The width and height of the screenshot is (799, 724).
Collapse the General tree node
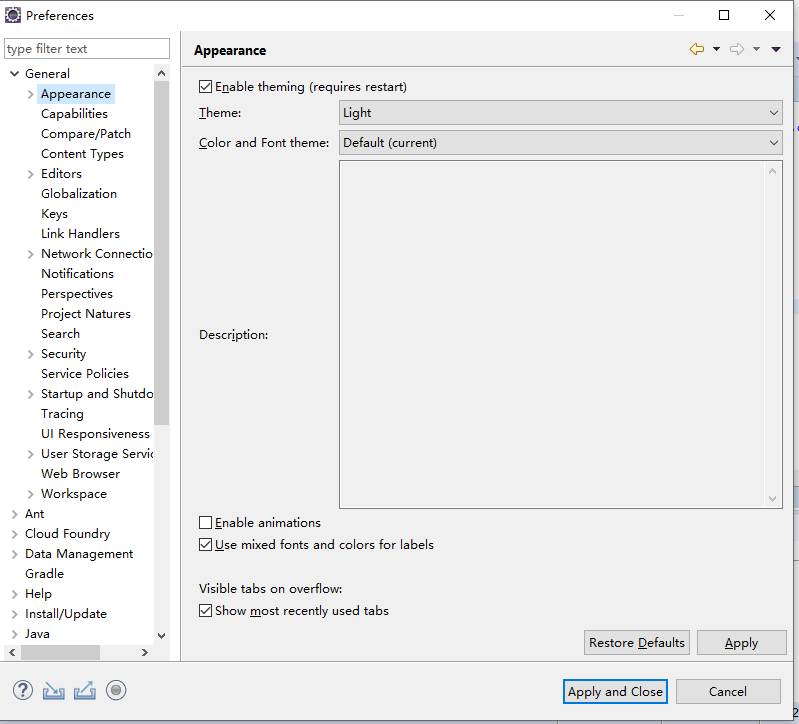[14, 74]
